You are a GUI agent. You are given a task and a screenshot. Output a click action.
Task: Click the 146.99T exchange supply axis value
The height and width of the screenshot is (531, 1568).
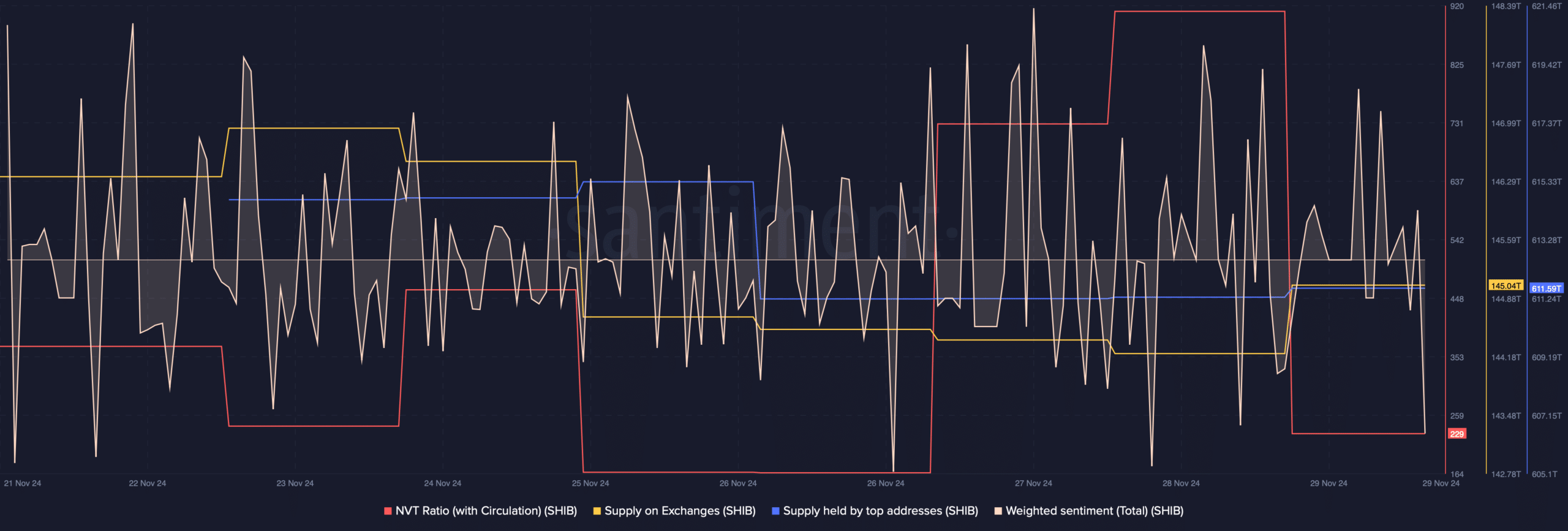[1506, 124]
